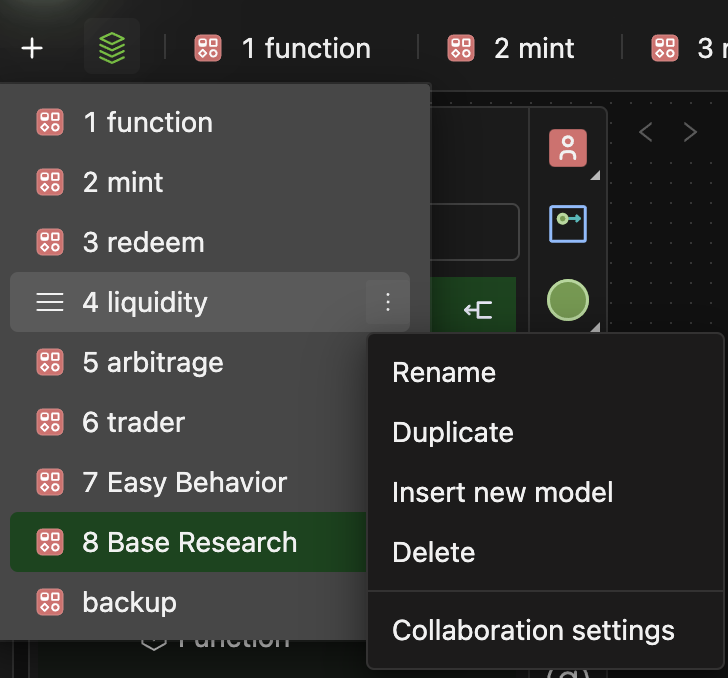Select the red agent person icon
The image size is (728, 678).
pyautogui.click(x=567, y=149)
